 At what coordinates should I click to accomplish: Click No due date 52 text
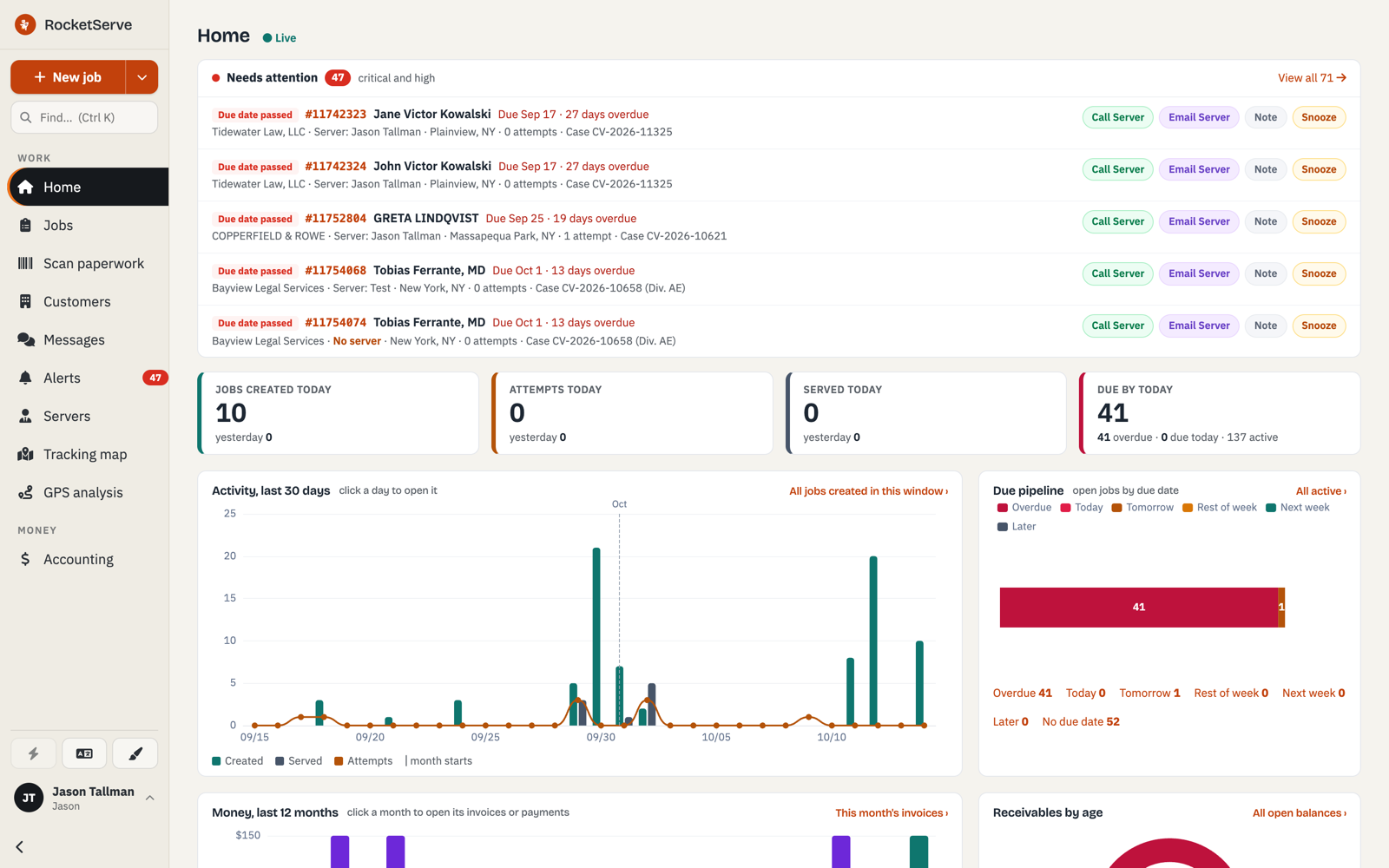(x=1081, y=722)
